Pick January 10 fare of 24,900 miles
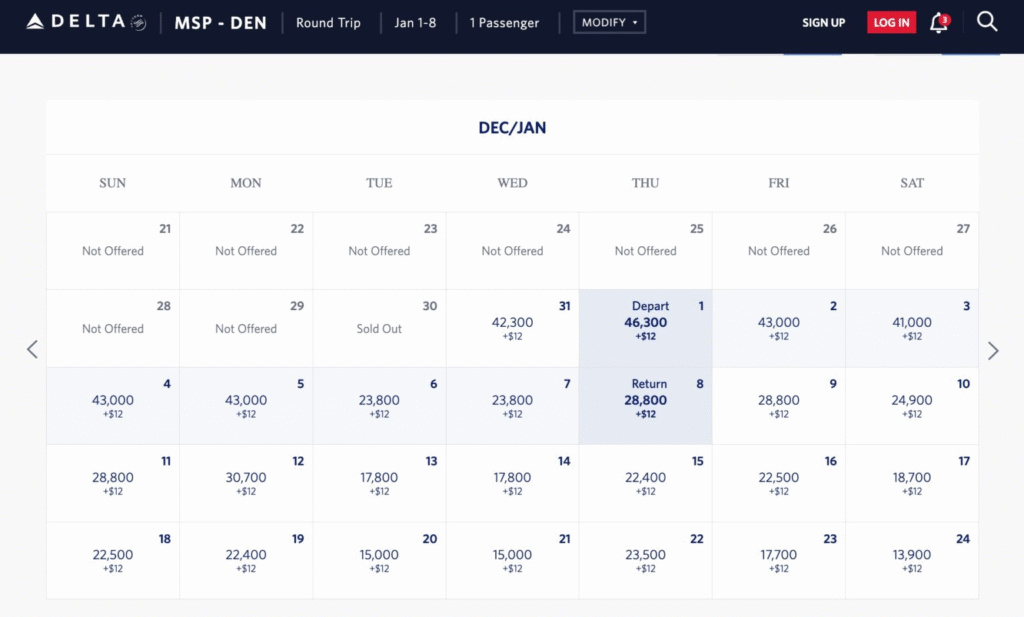Screen dimensions: 1024x617 911,405
